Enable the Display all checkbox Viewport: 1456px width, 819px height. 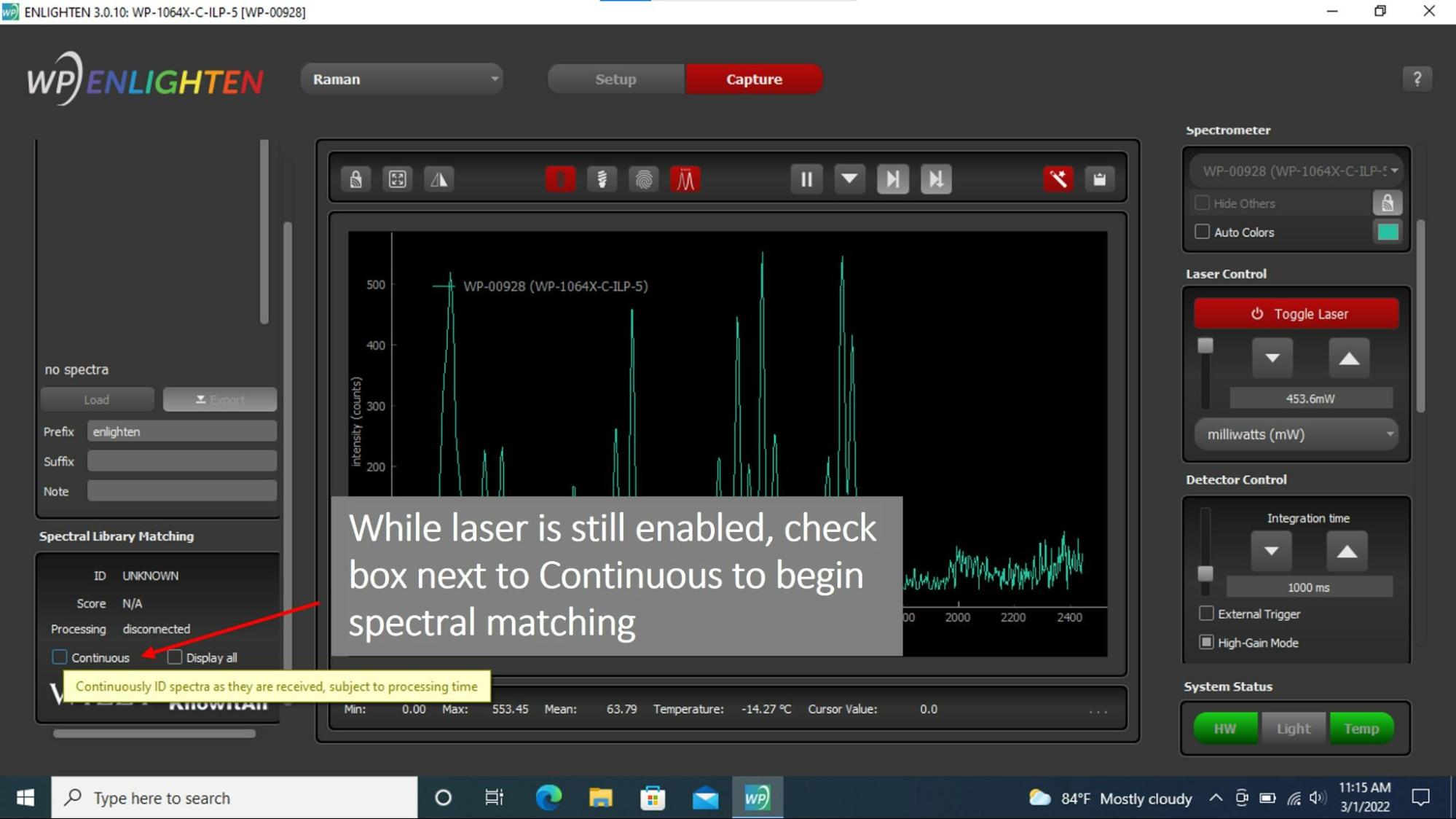(175, 657)
